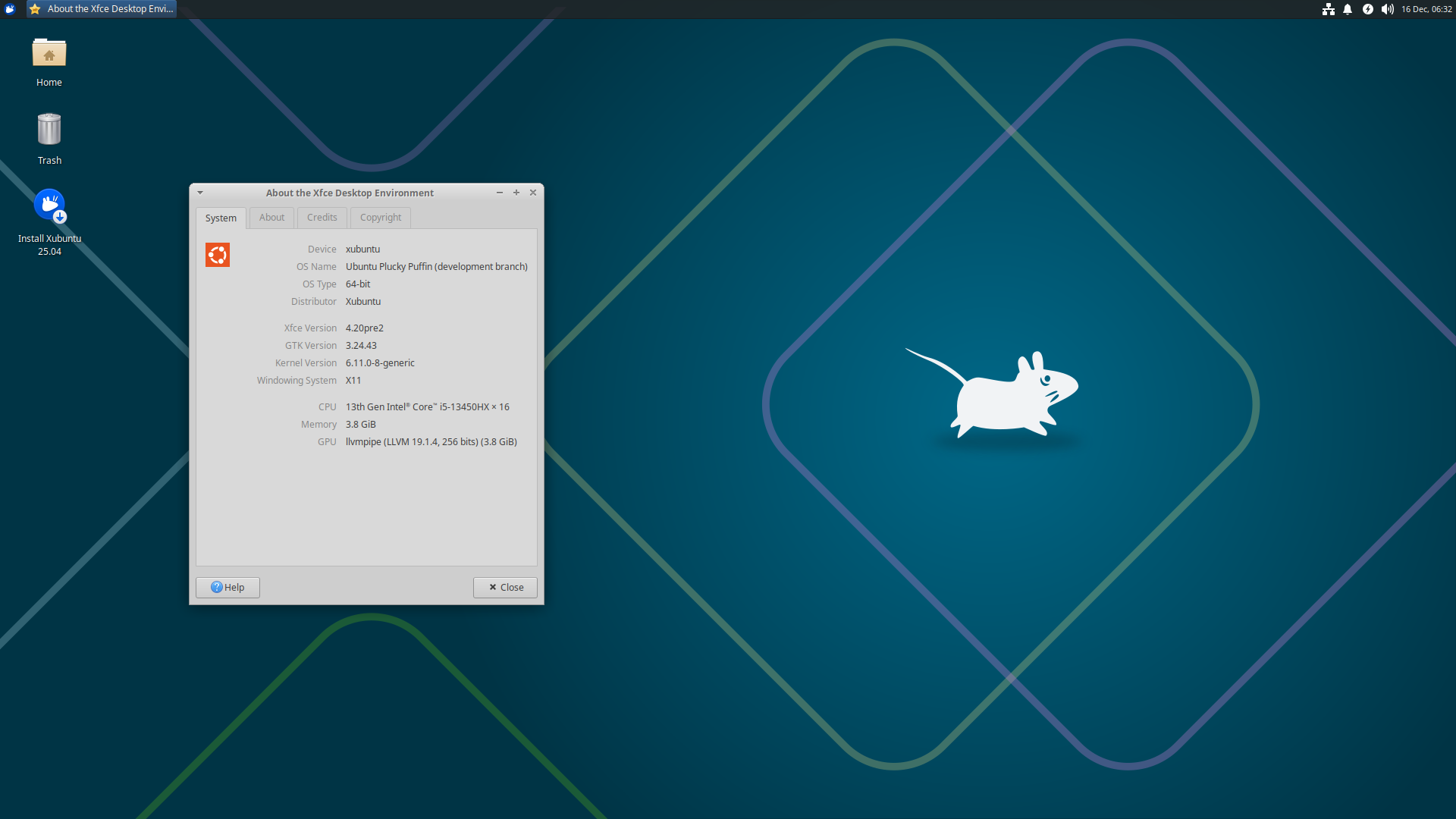Viewport: 1456px width, 819px height.
Task: Open the Home folder icon
Action: (48, 56)
